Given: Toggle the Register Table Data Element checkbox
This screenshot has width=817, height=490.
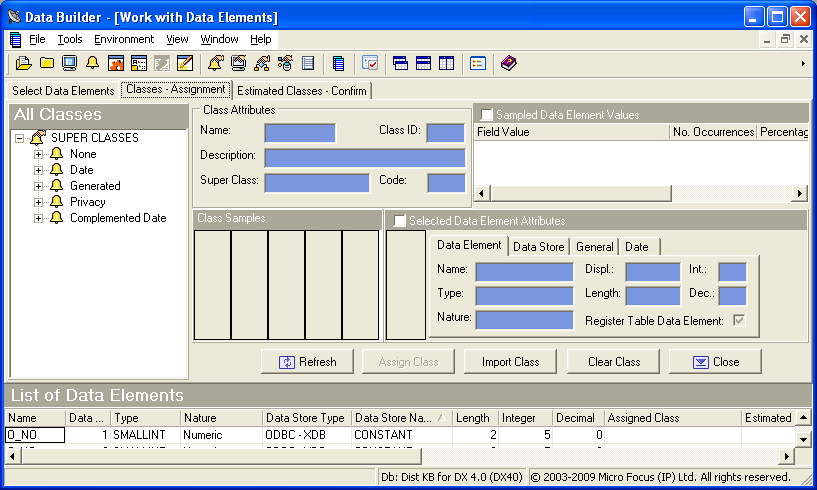Looking at the screenshot, I should [x=739, y=321].
